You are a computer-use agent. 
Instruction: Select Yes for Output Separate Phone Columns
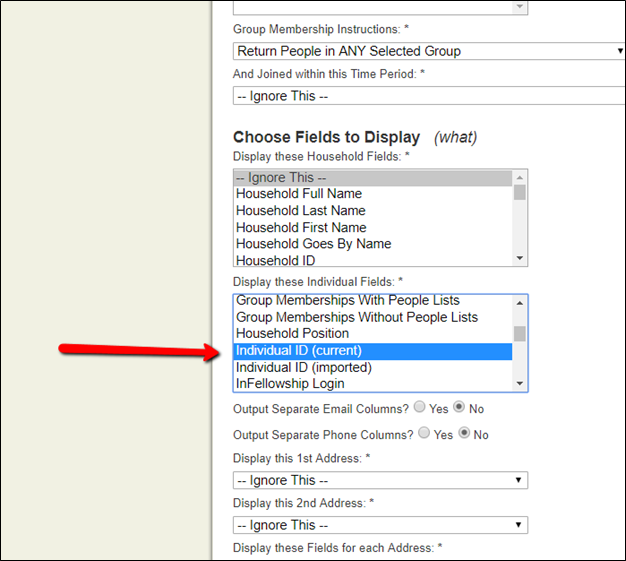click(424, 433)
